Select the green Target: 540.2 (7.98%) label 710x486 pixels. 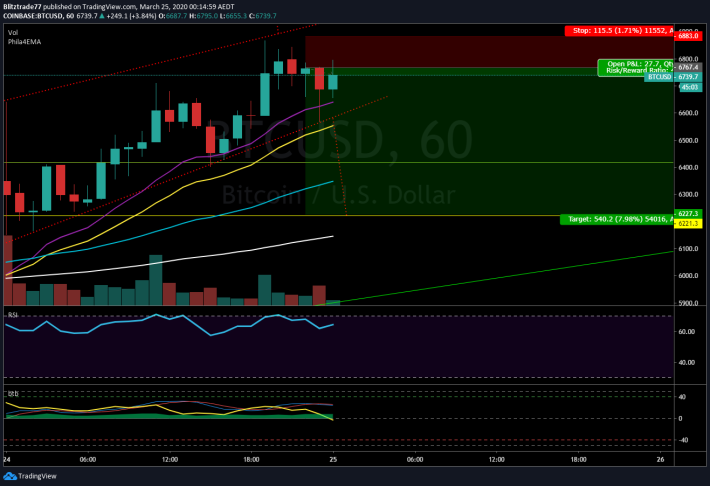click(617, 219)
